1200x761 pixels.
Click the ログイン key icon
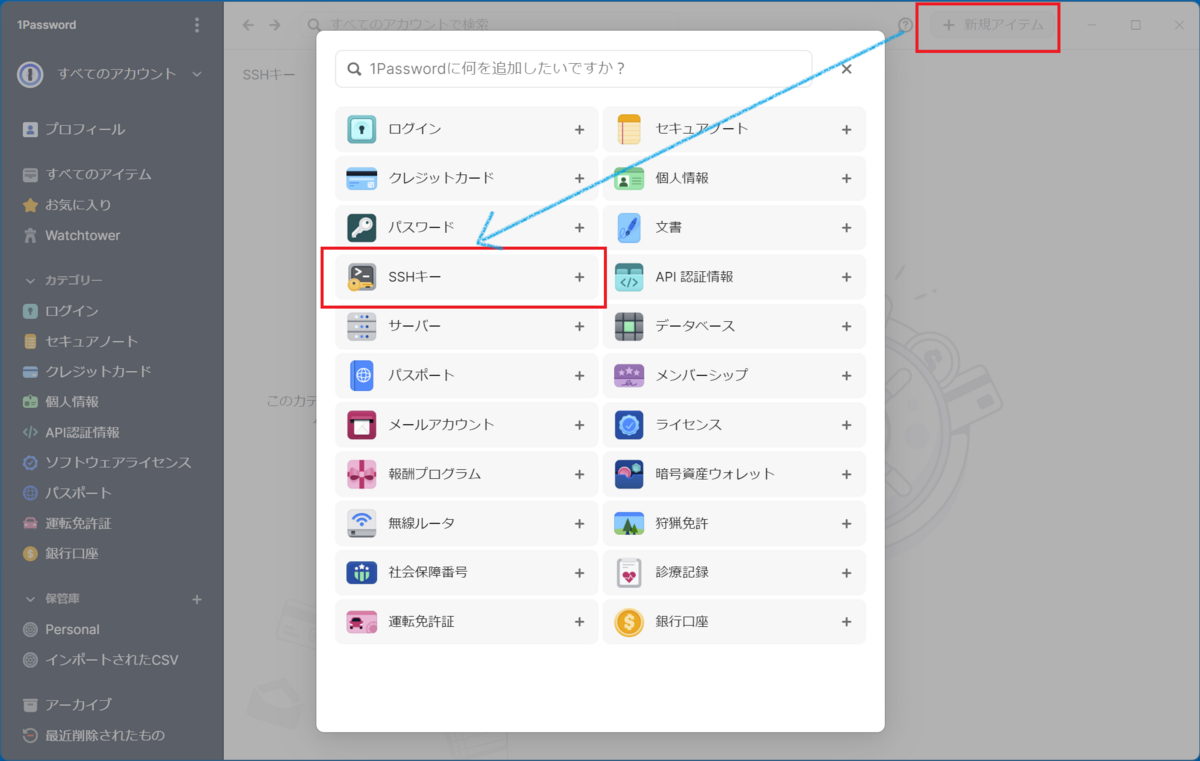click(360, 129)
